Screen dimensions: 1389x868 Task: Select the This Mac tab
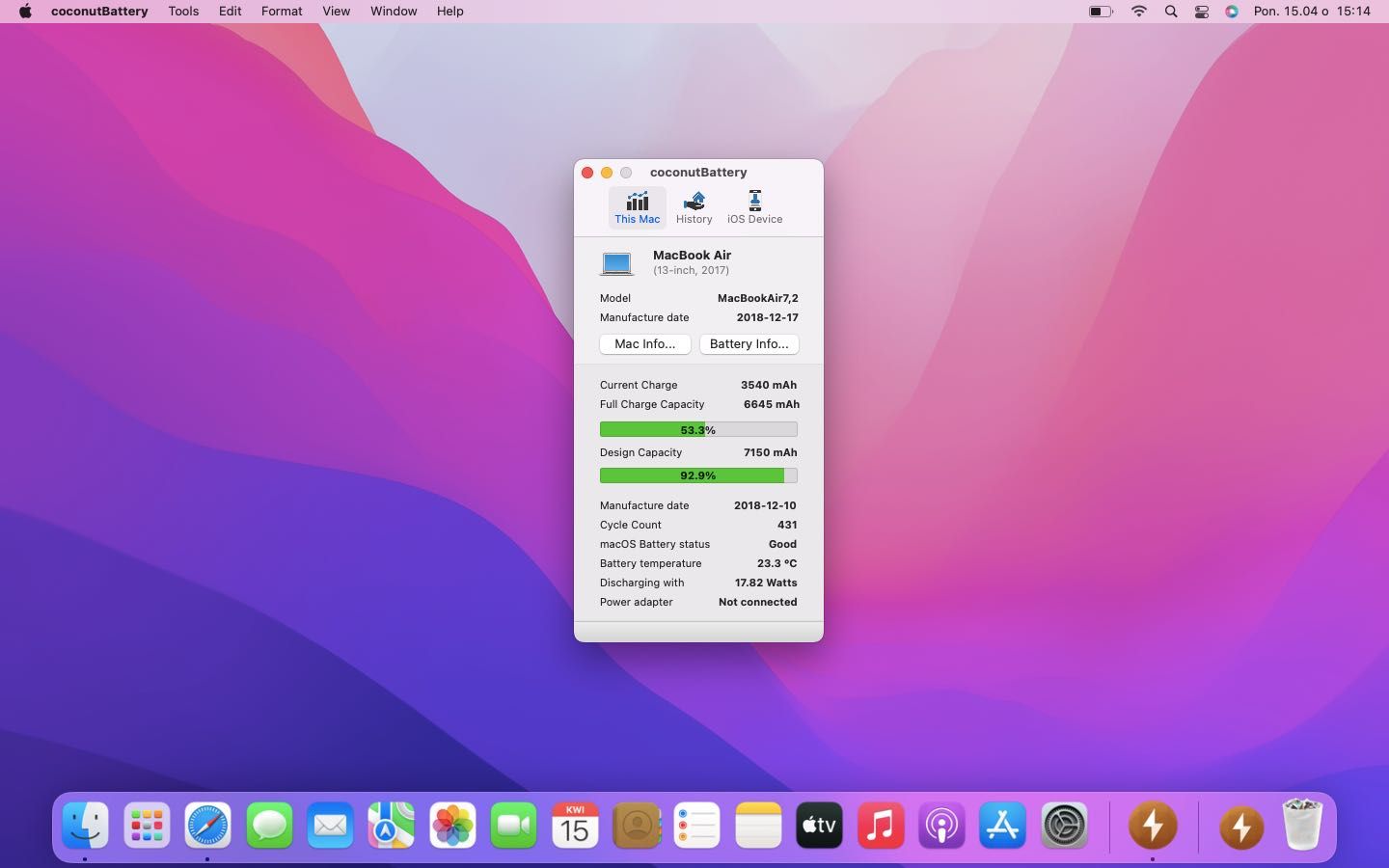[637, 207]
